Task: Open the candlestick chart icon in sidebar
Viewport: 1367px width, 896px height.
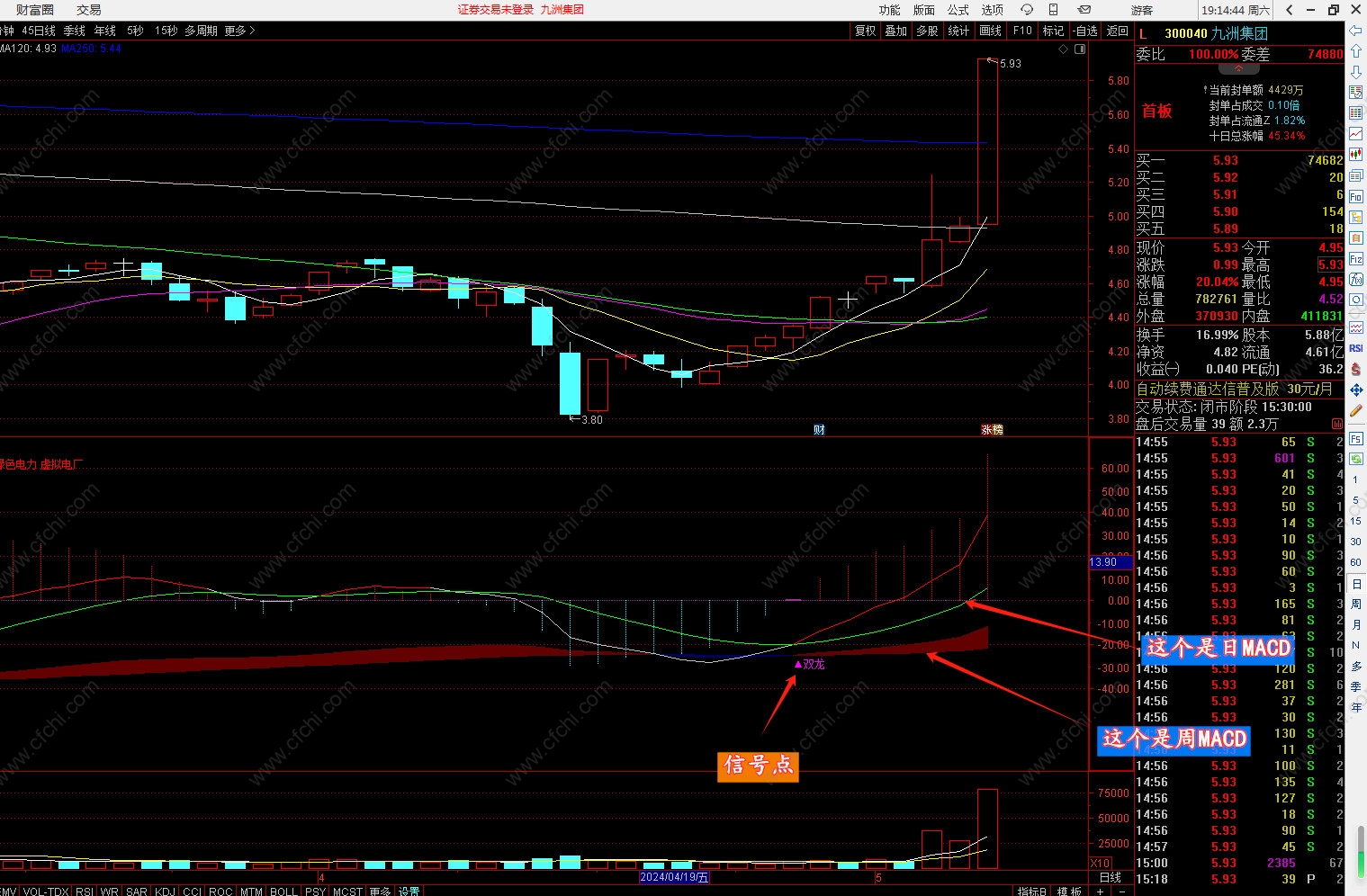Action: (1355, 155)
